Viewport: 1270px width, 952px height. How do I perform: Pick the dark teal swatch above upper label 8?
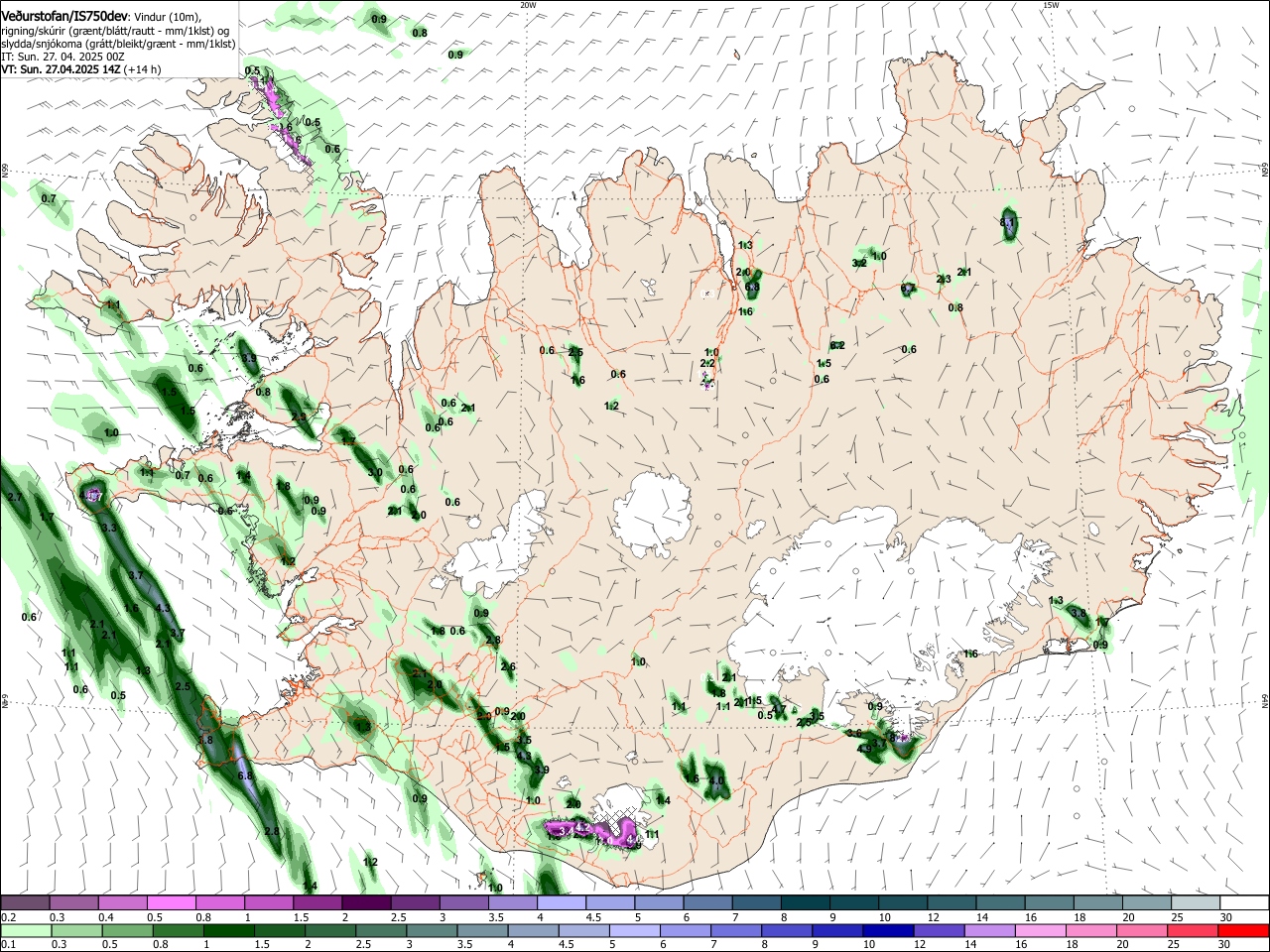point(805,903)
